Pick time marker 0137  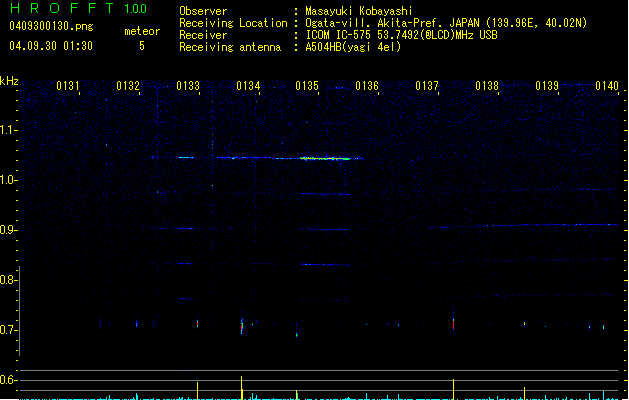click(427, 86)
